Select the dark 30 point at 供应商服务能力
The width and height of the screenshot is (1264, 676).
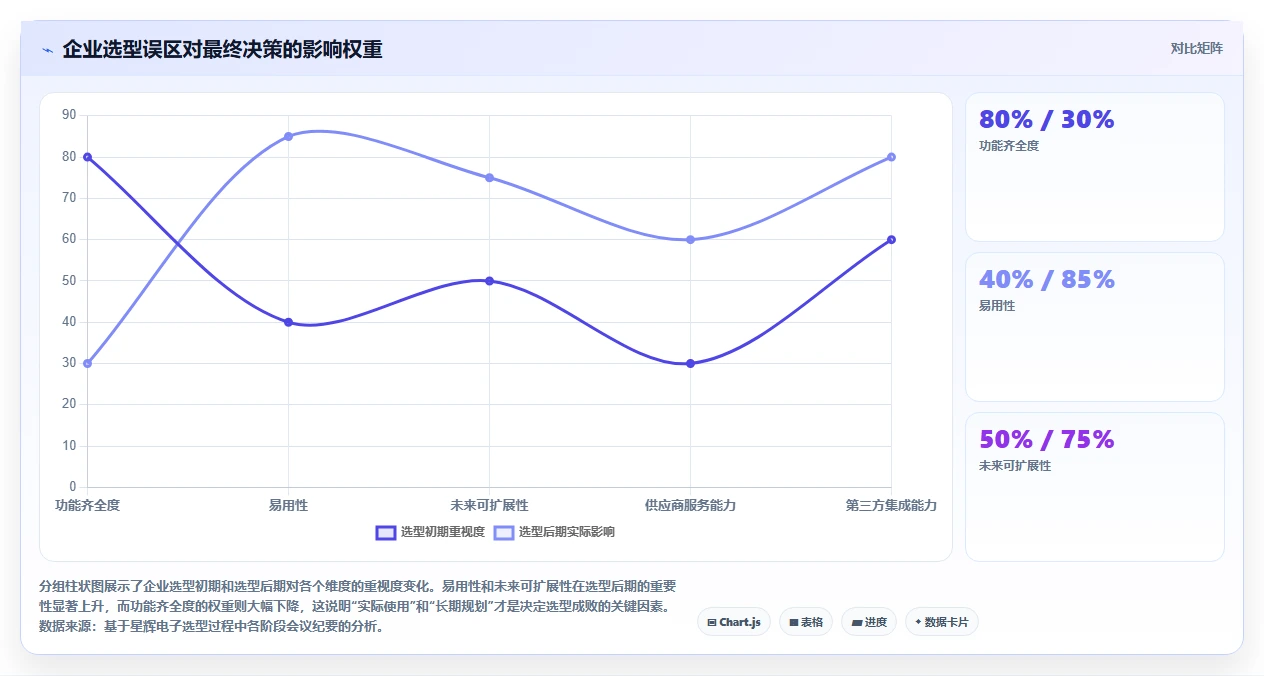690,363
